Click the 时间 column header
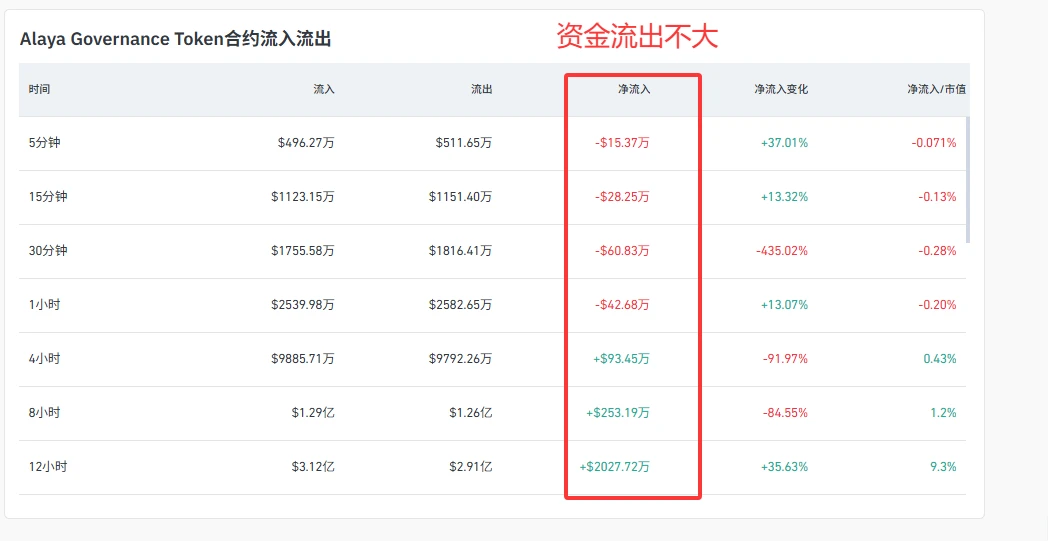 coord(39,89)
